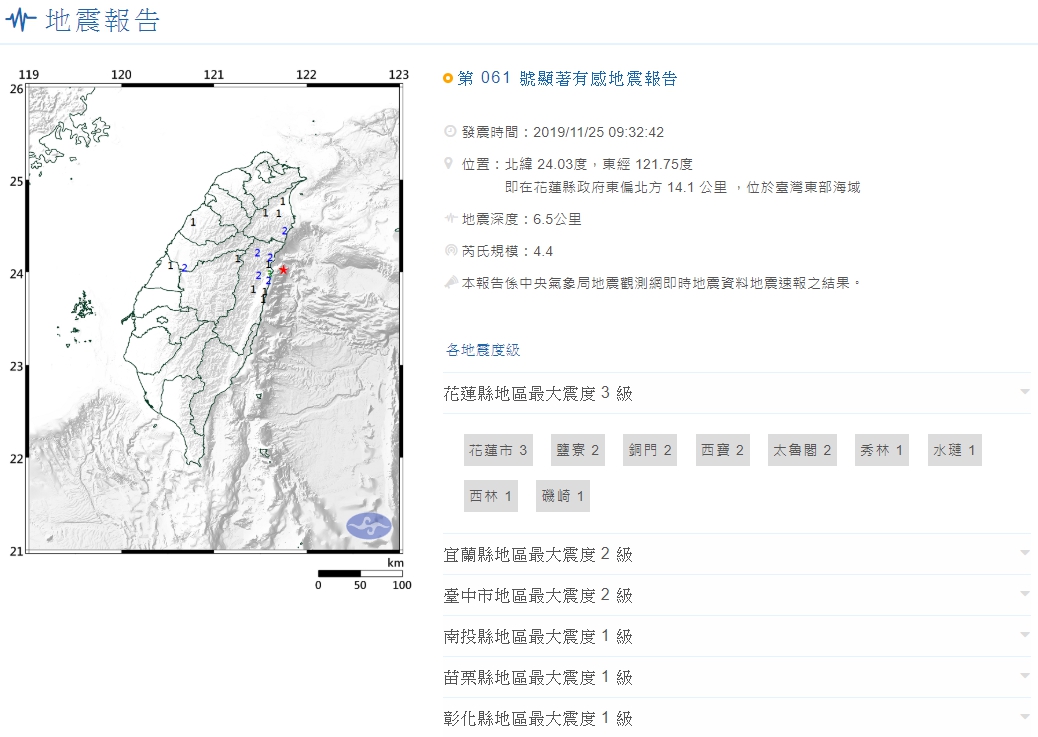1038x737 pixels.
Task: Open the 苗栗縣地區 intensity dropdown arrow
Action: 1024,677
